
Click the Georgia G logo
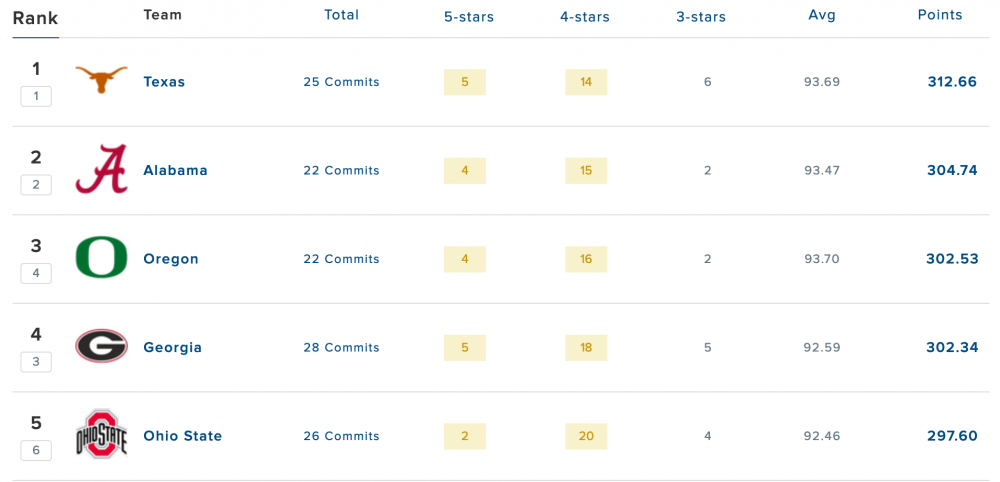(x=101, y=347)
